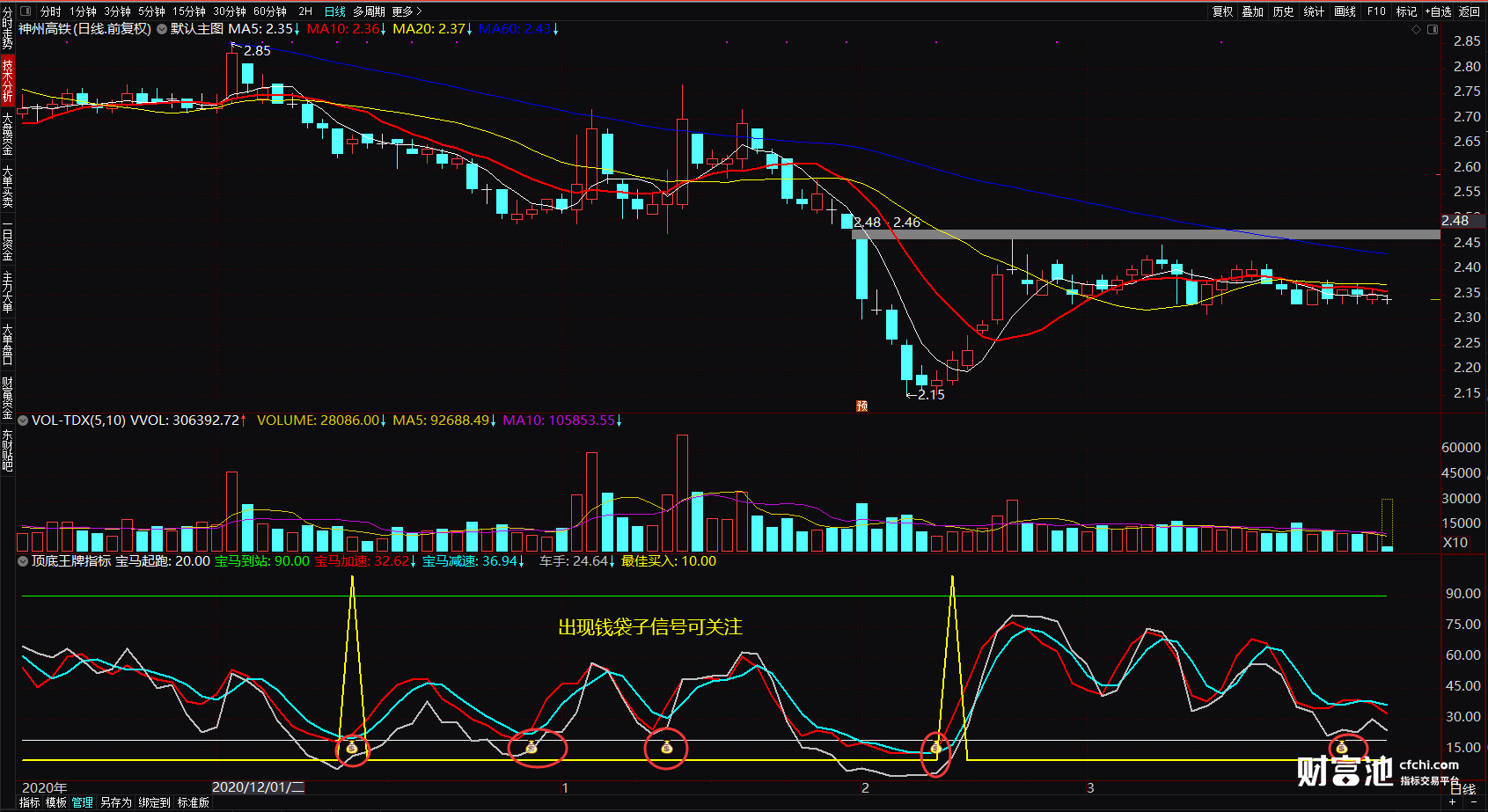Click 指标 in bottom toolbar
Screen dimensions: 1488x812
coord(29,803)
